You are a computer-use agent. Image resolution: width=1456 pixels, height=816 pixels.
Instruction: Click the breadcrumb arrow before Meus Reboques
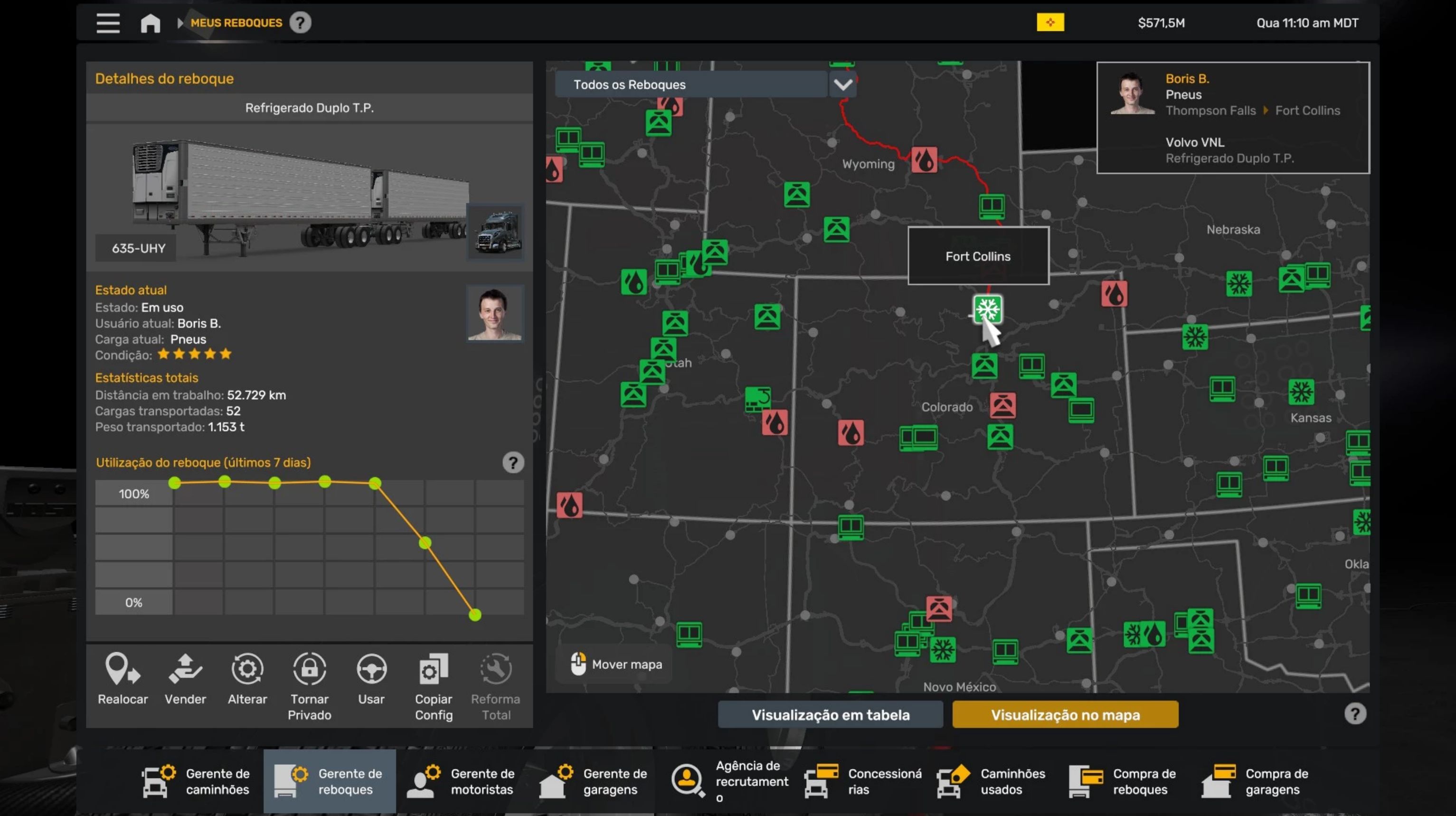[180, 23]
